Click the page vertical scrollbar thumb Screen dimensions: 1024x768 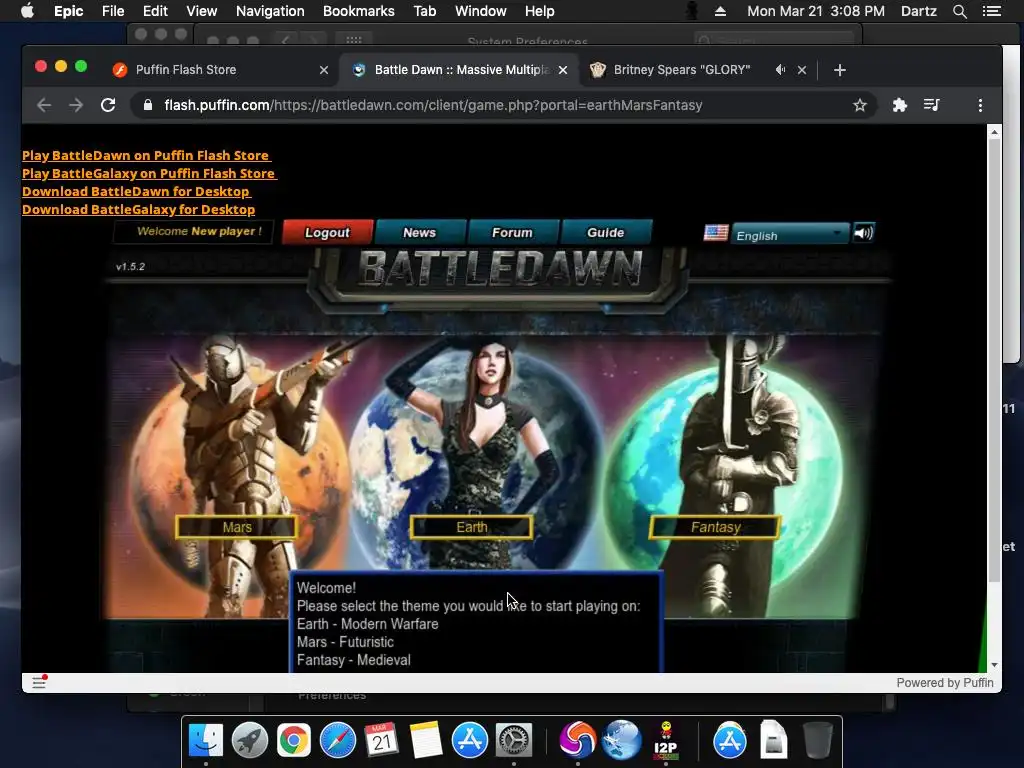(x=993, y=359)
